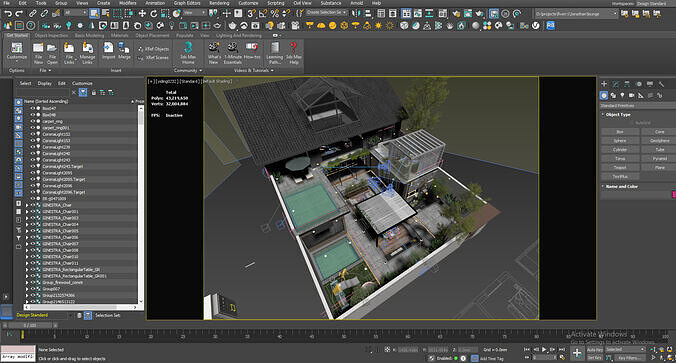Toggle the Percent Snap icon
This screenshot has width=676, height=363.
pyautogui.click(x=274, y=14)
